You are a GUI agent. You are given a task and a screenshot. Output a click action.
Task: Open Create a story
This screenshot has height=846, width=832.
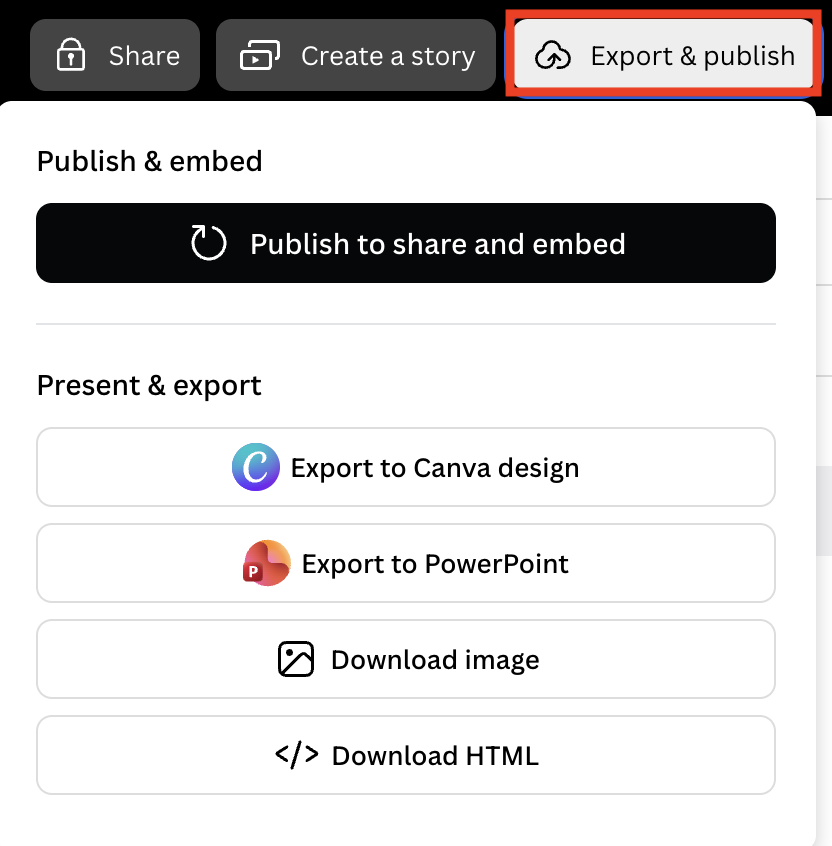coord(356,55)
